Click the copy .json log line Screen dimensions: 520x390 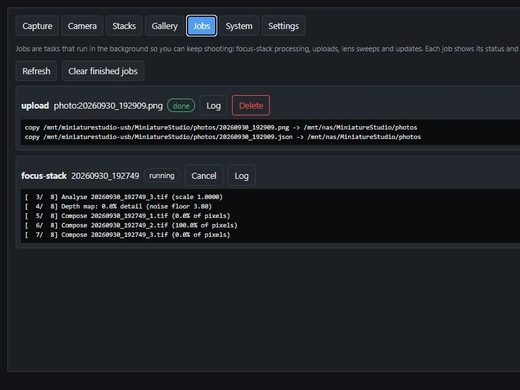[x=223, y=137]
